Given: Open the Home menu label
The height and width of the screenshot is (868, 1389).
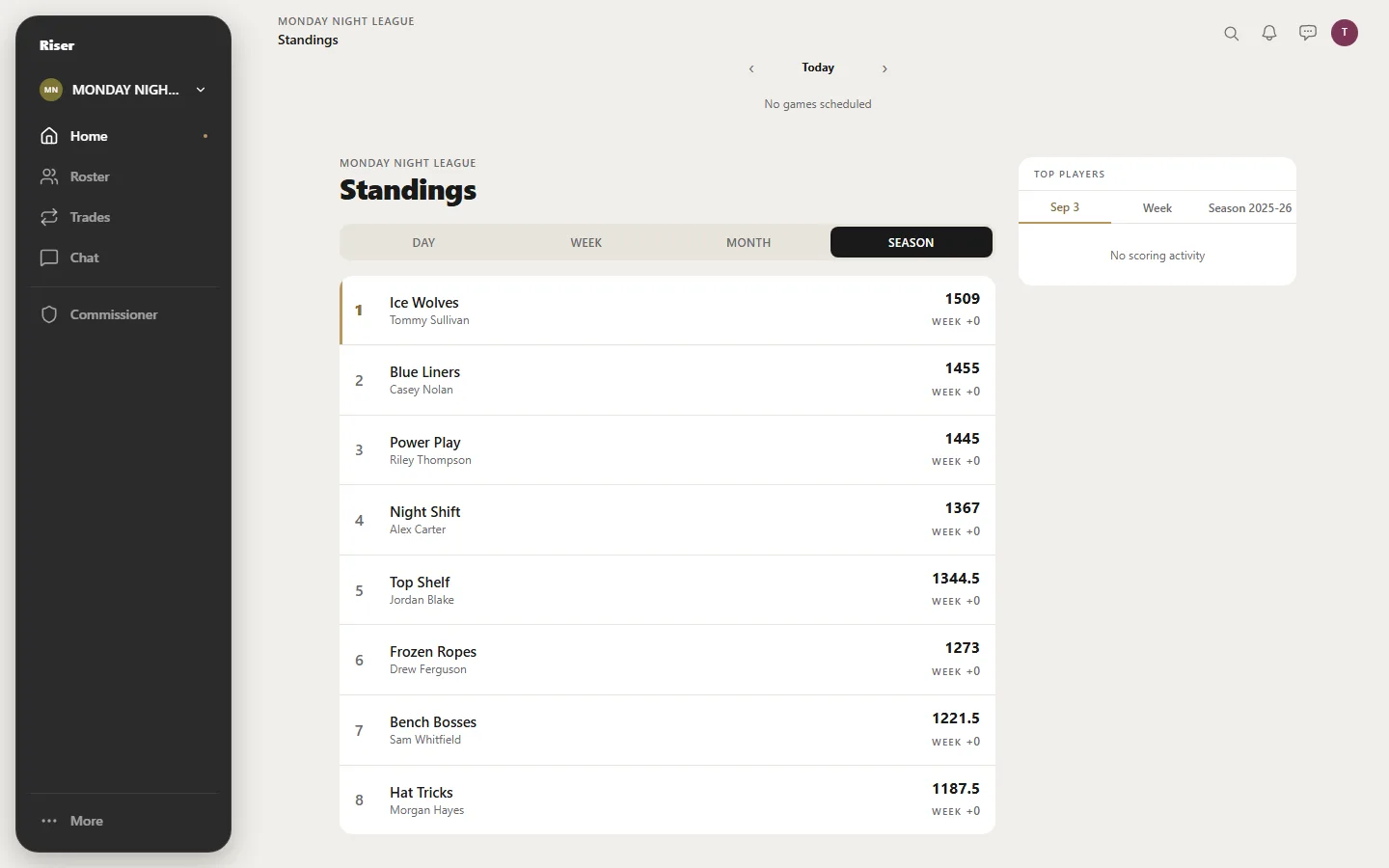Looking at the screenshot, I should (x=89, y=136).
